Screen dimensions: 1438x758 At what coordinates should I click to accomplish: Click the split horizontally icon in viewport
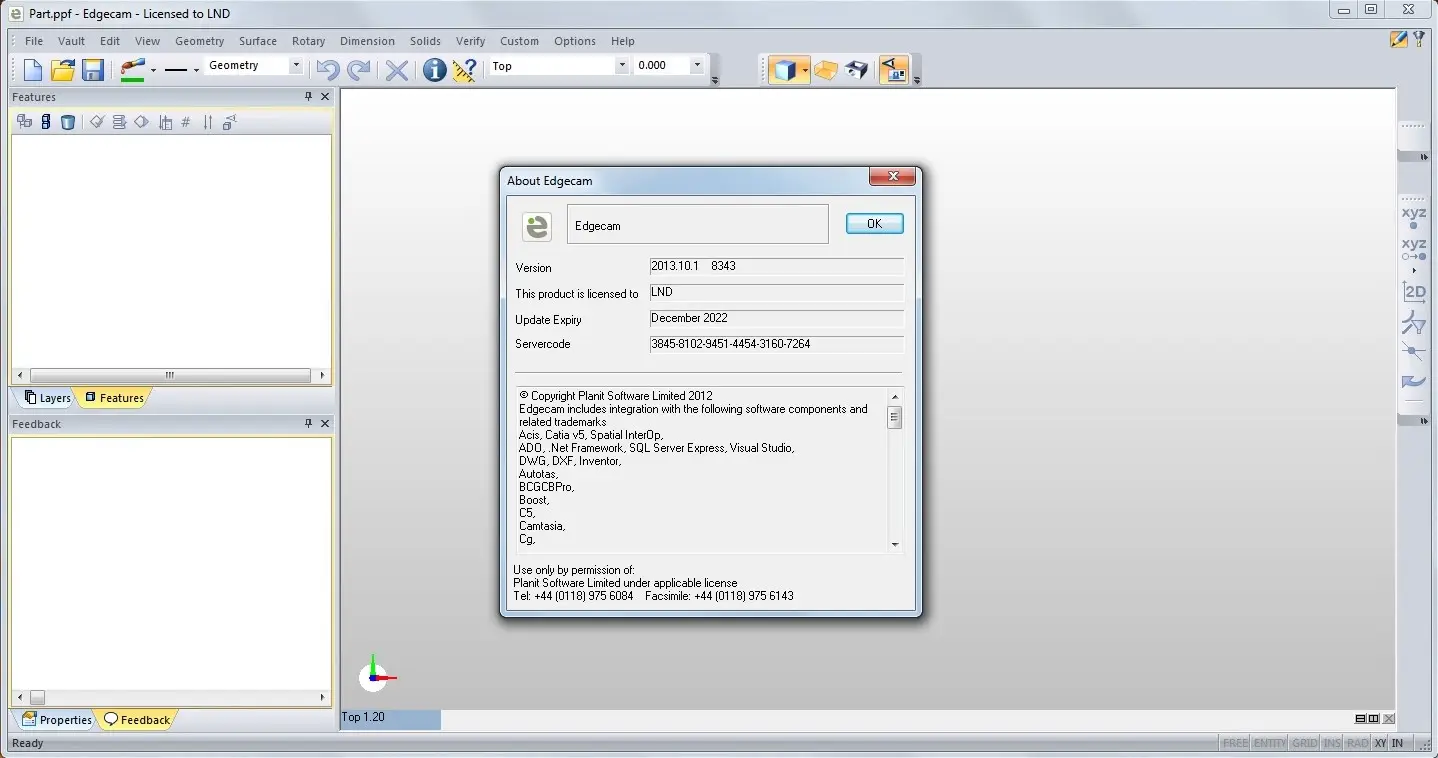[x=1361, y=719]
